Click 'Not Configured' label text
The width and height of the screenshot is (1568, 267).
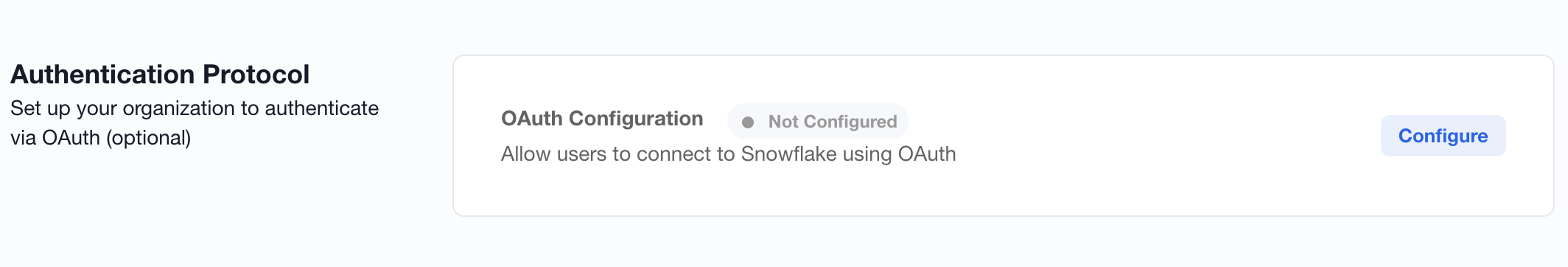[x=833, y=122]
